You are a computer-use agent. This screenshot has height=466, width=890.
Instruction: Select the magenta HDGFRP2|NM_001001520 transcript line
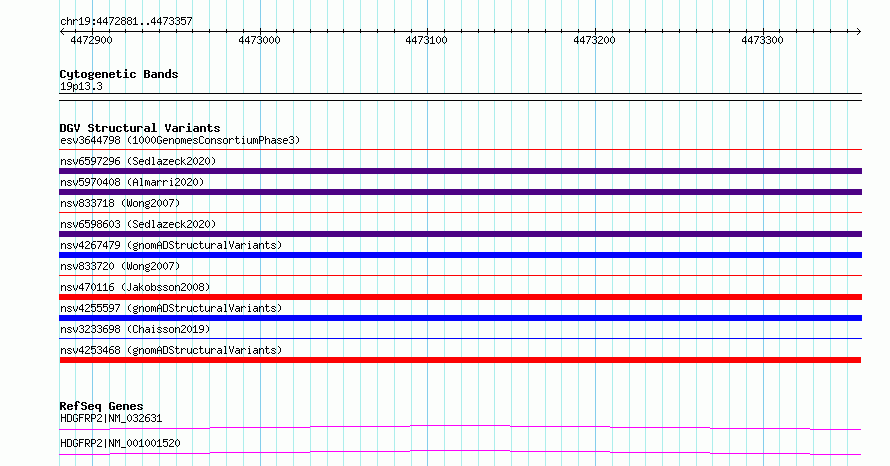coord(460,452)
